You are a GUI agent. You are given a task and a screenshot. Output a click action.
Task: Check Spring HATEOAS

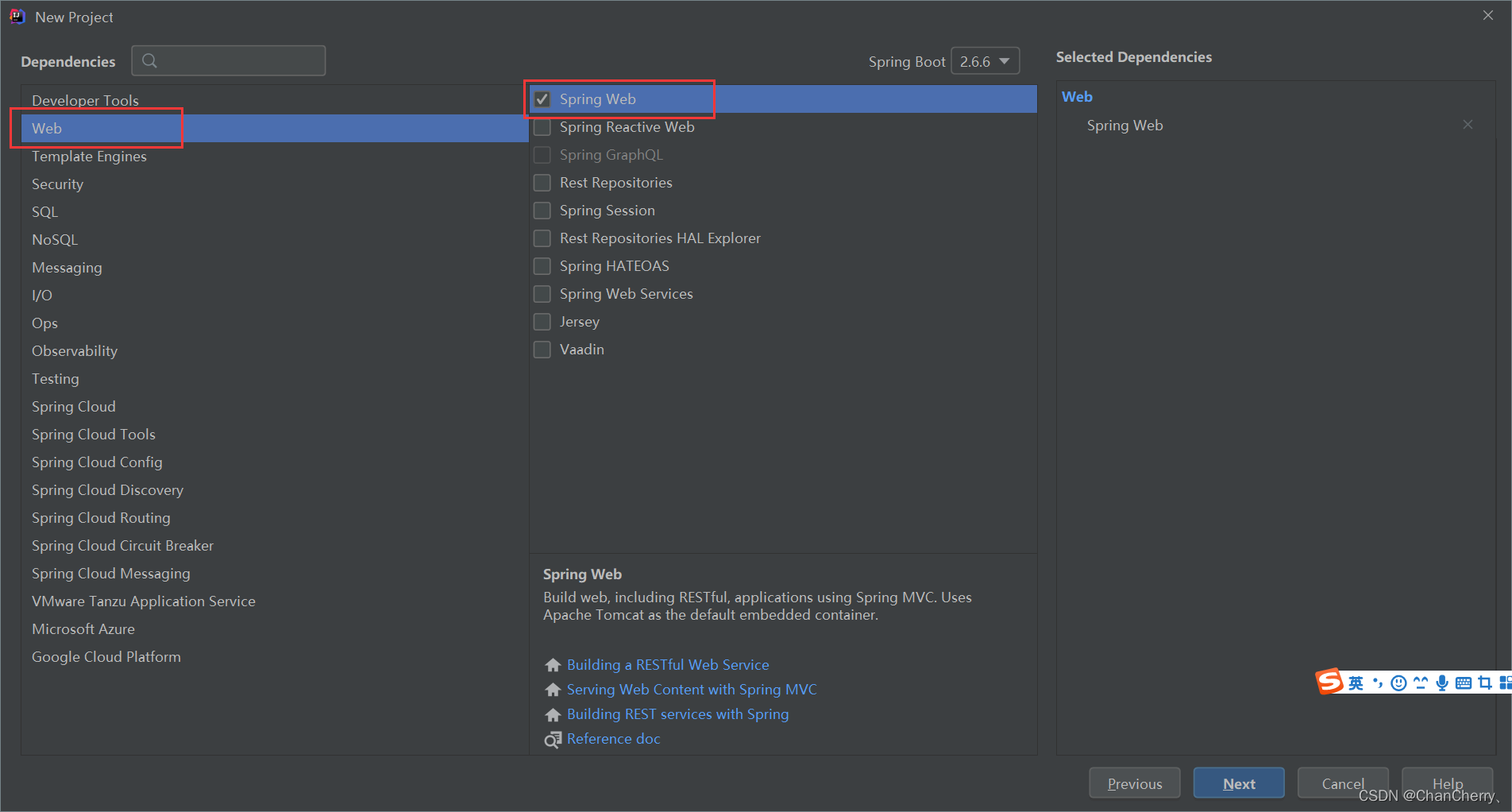[x=542, y=266]
